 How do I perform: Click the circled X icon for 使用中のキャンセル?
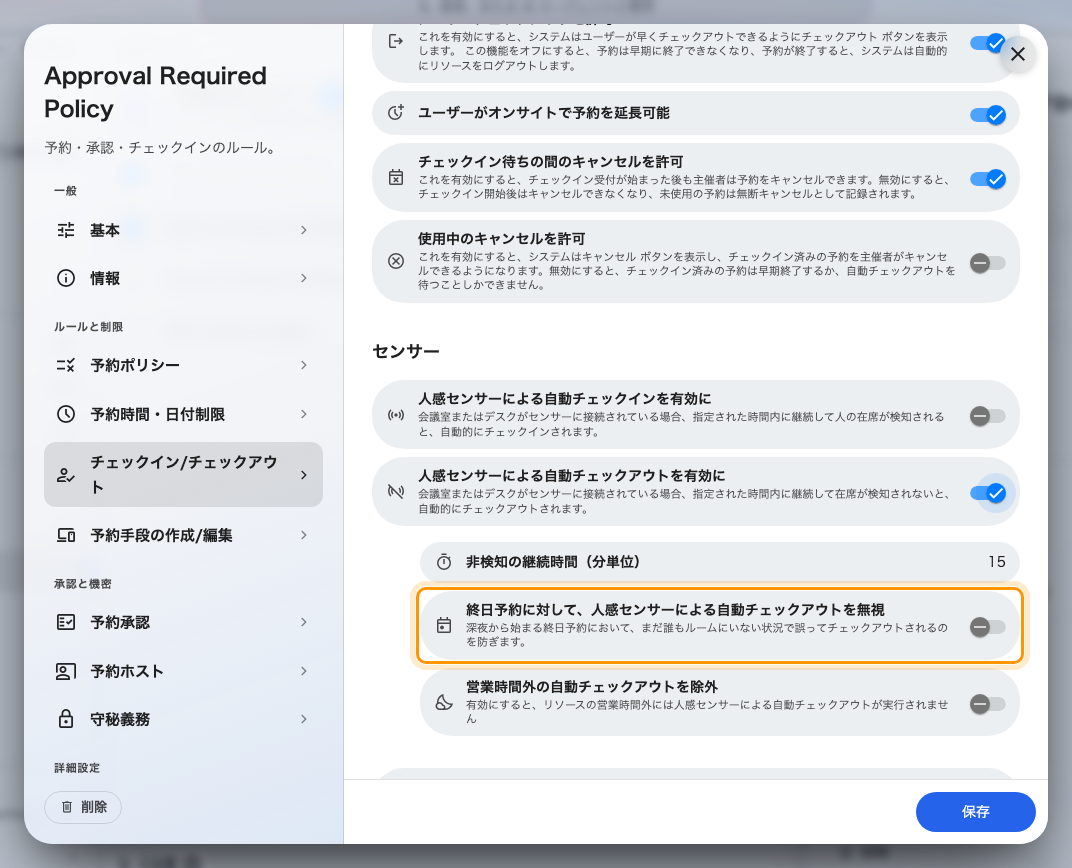pos(396,261)
